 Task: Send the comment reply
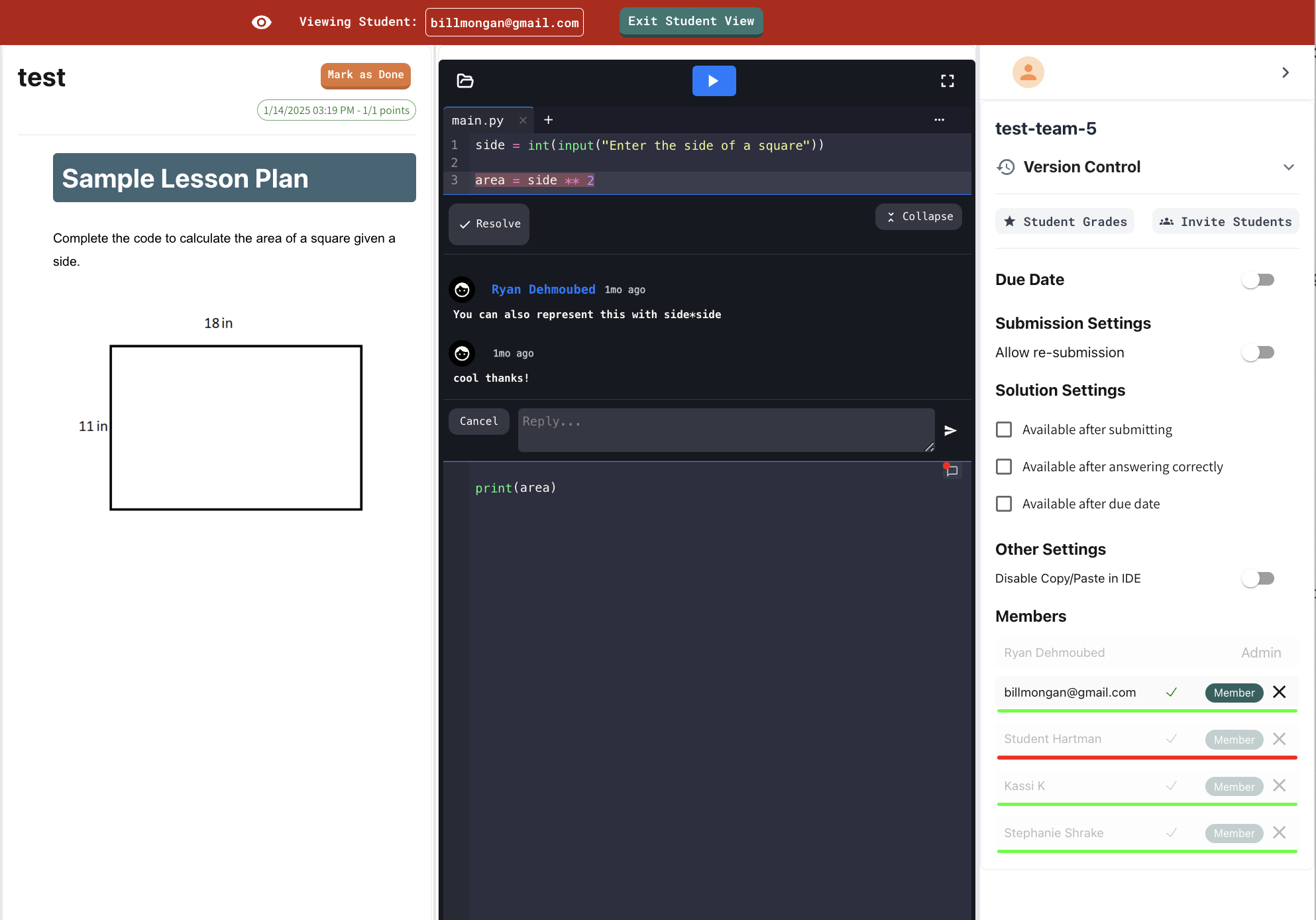(x=951, y=430)
